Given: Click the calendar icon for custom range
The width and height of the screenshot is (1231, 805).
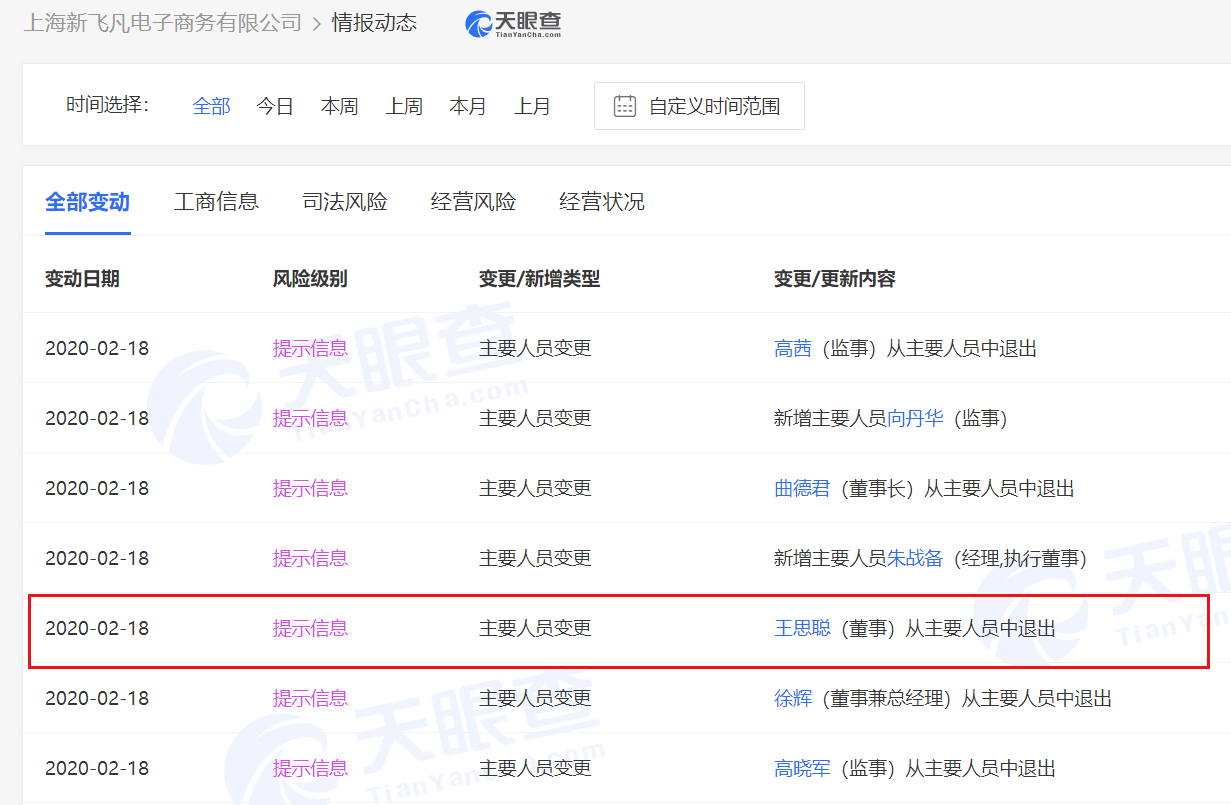Looking at the screenshot, I should tap(625, 106).
